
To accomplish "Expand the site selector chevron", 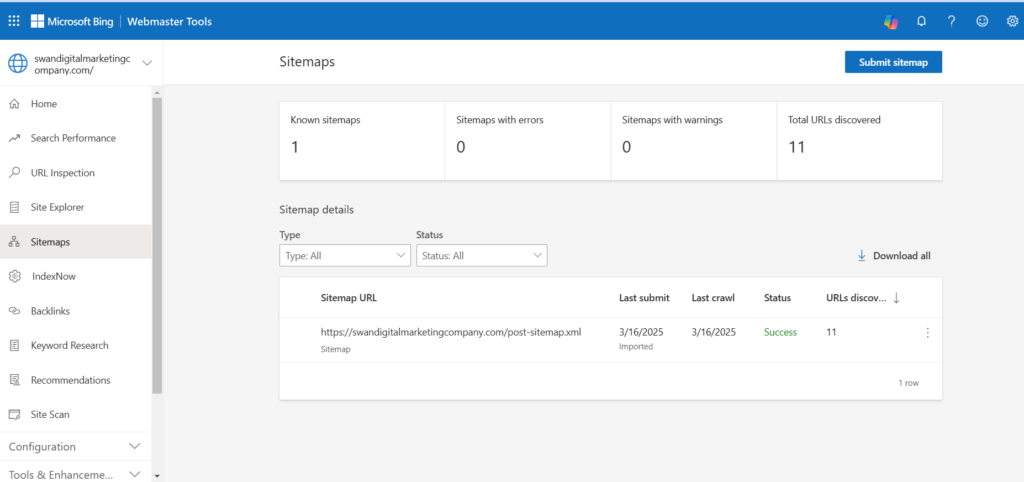I will click(147, 63).
